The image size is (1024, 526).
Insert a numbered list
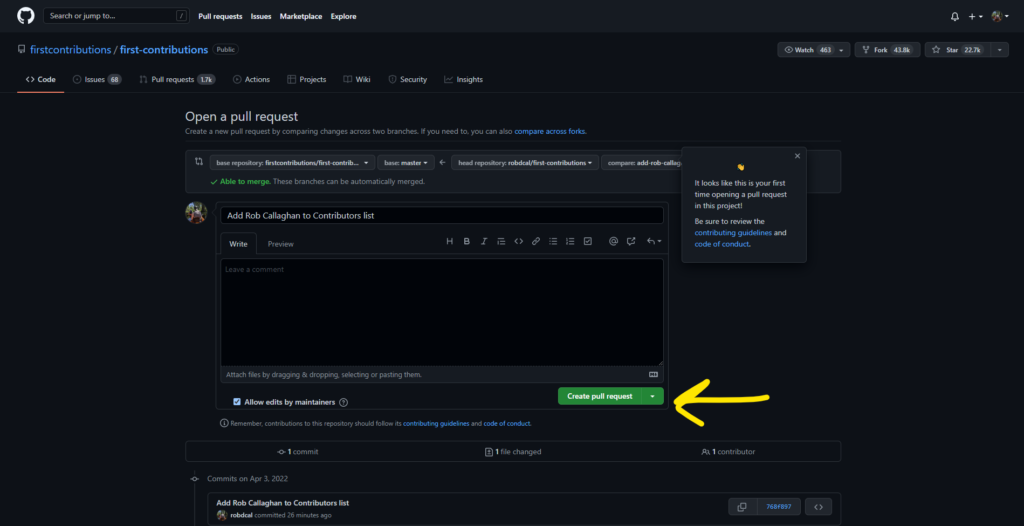pos(570,241)
